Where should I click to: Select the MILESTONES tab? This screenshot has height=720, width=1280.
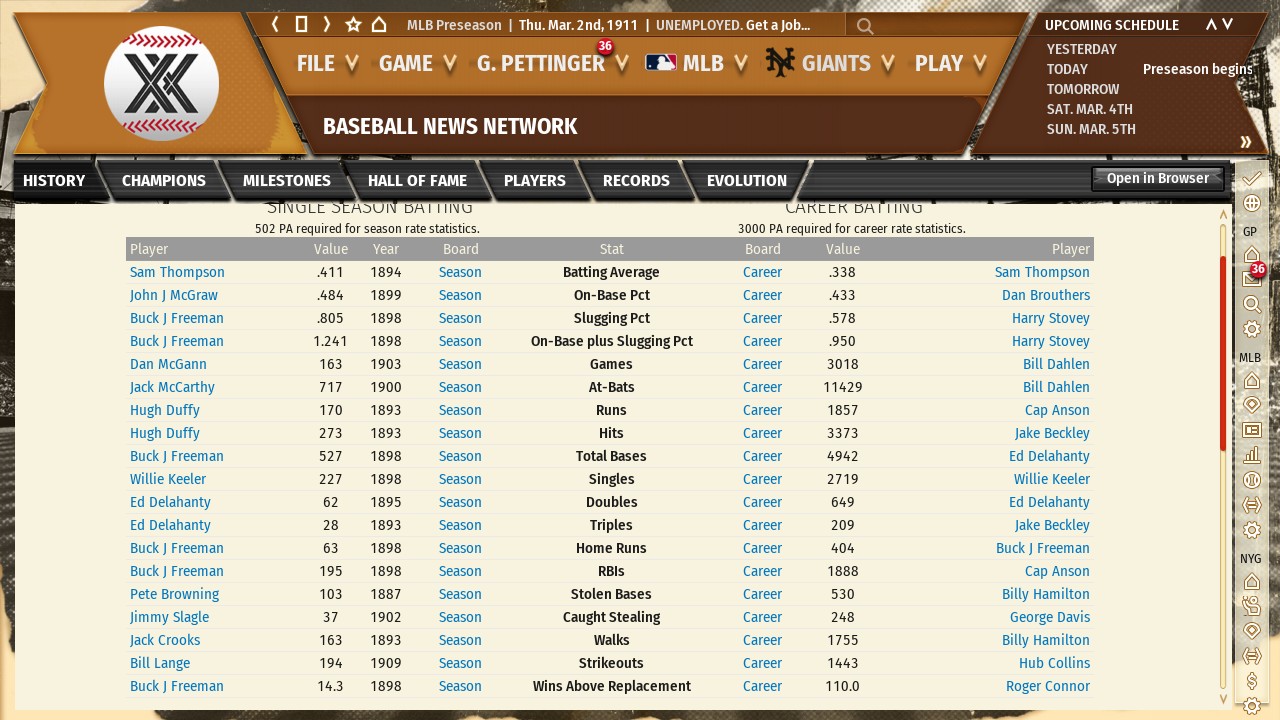(x=286, y=181)
